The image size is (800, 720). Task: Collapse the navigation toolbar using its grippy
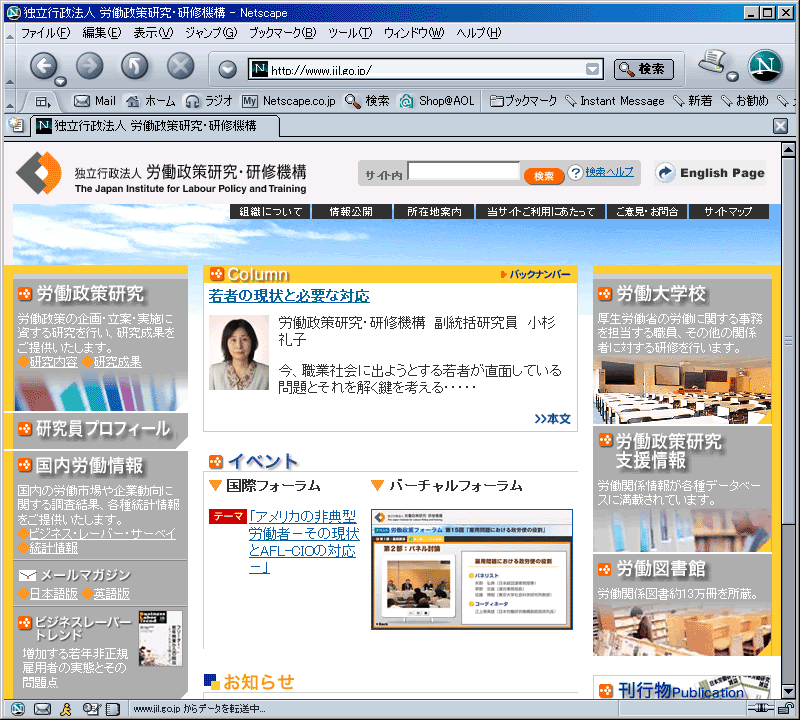(x=10, y=66)
